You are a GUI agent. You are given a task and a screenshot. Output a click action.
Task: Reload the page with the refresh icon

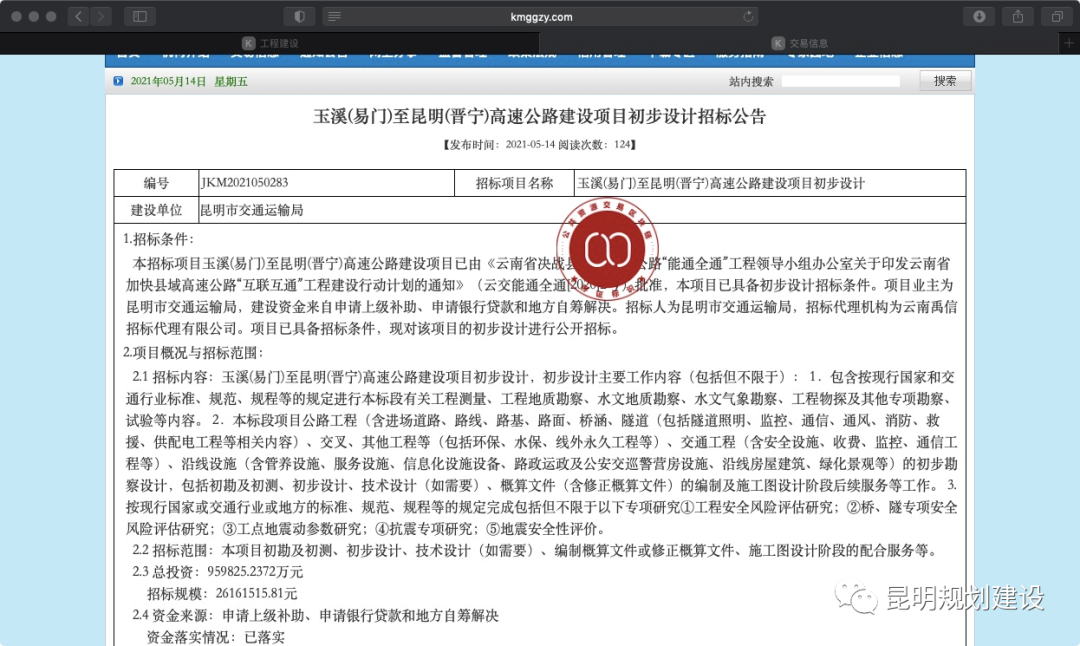[748, 17]
